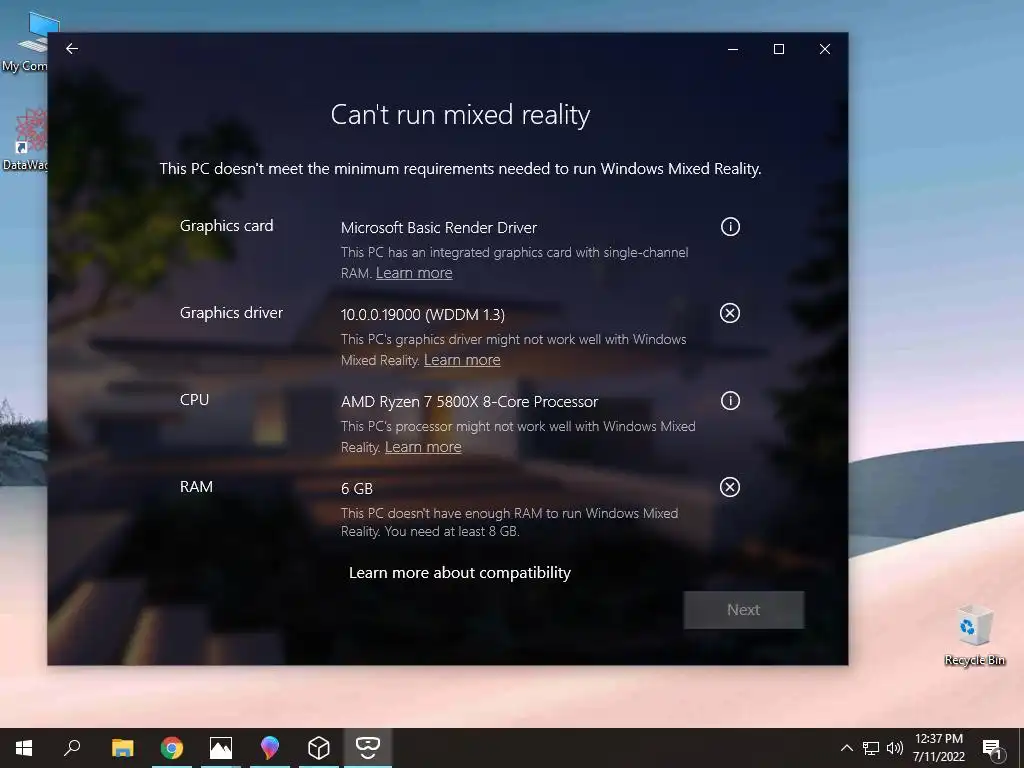Viewport: 1024px width, 768px height.
Task: Open Learn more link under CPU description
Action: (423, 447)
